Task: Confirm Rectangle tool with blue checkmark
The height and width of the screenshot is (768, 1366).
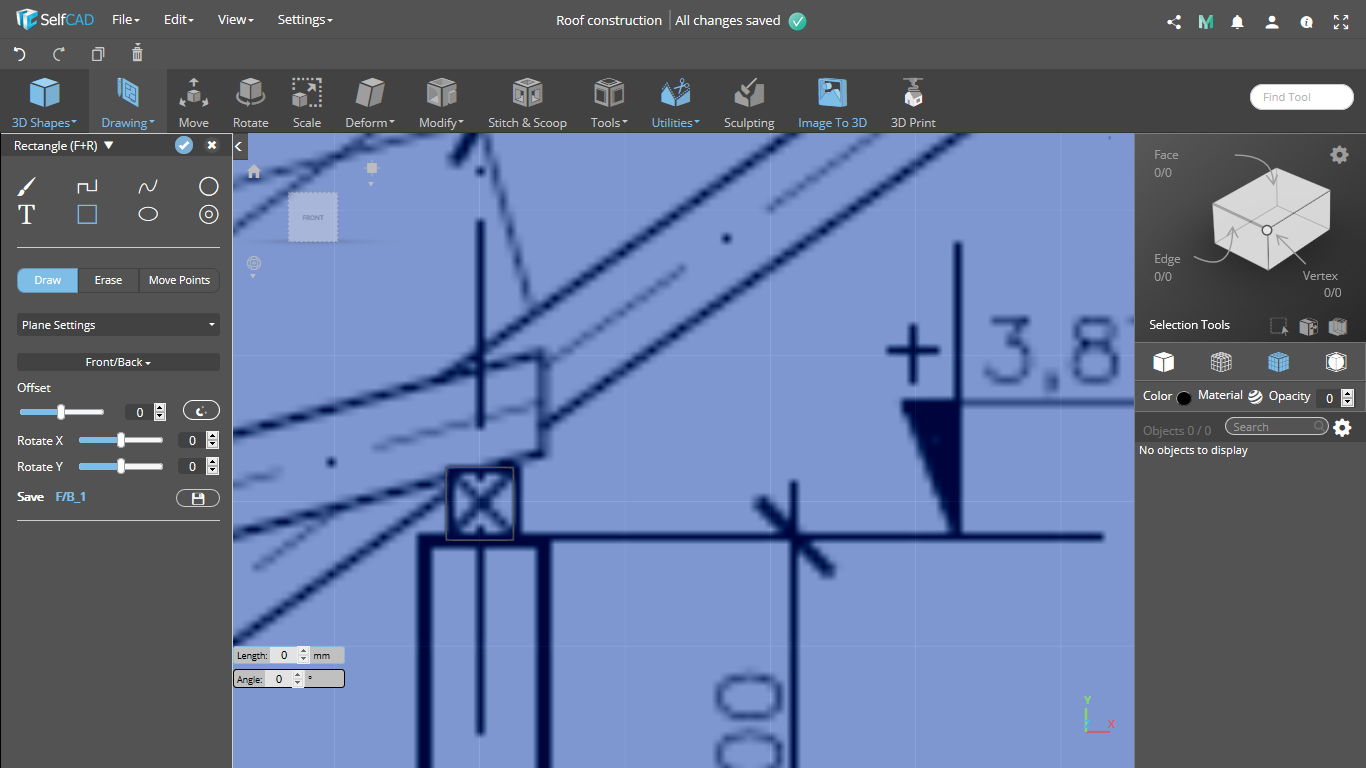Action: (x=184, y=145)
